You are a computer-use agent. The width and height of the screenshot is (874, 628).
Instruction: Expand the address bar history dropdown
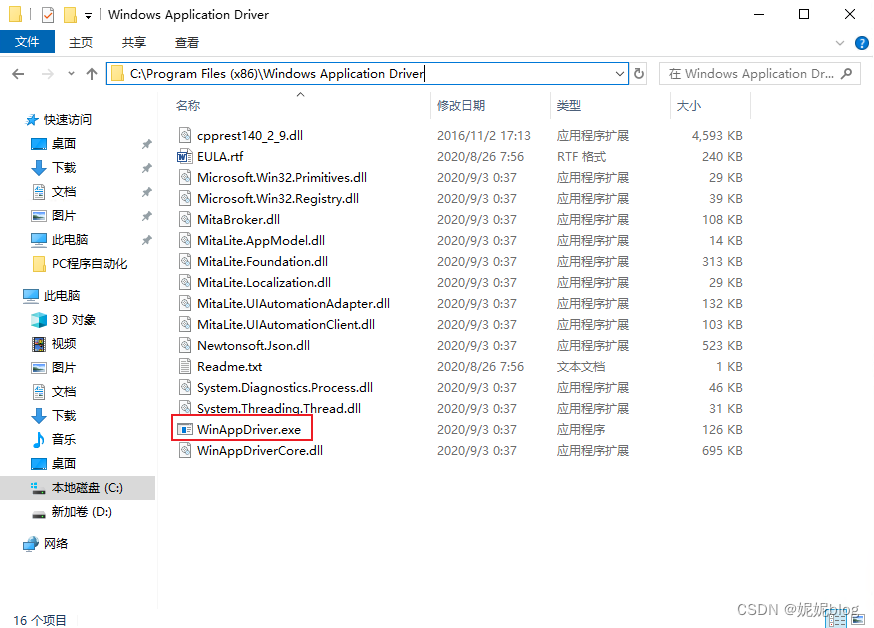(x=619, y=74)
